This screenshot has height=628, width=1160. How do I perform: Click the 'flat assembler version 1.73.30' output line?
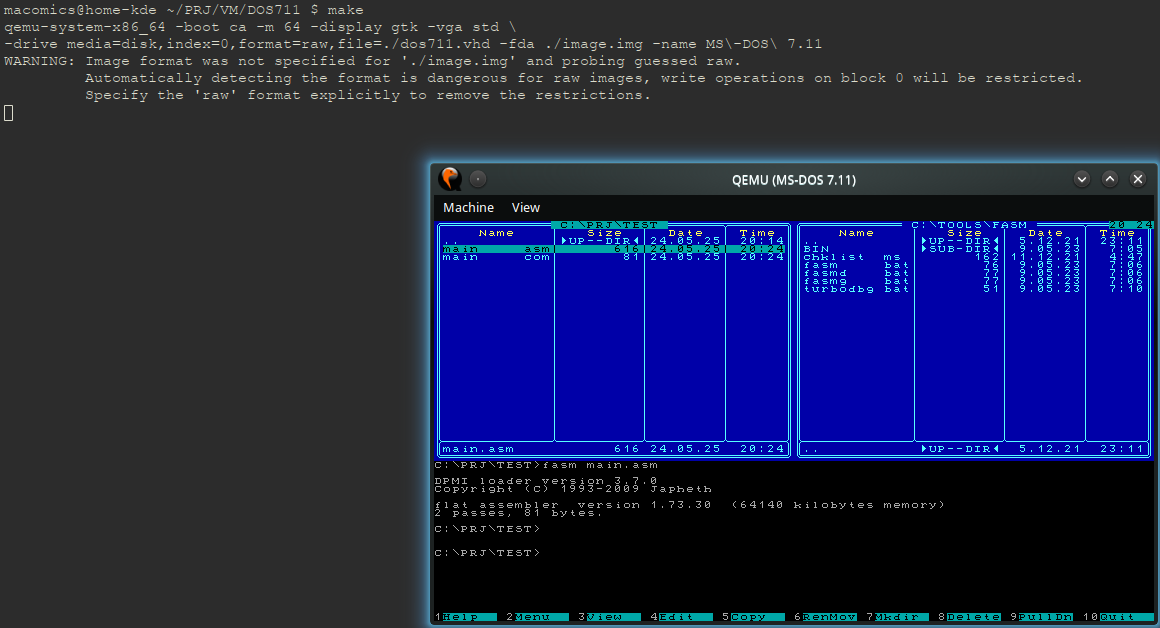click(689, 505)
